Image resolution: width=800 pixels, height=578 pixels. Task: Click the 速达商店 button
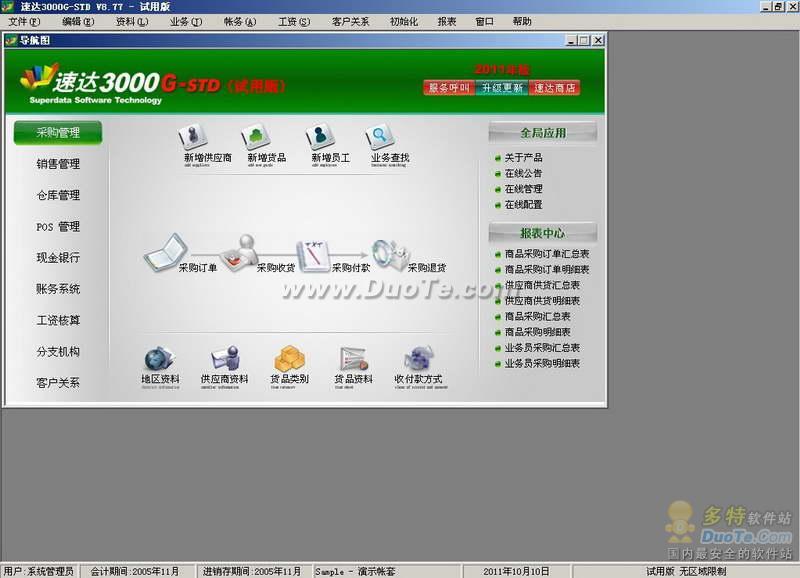[555, 88]
